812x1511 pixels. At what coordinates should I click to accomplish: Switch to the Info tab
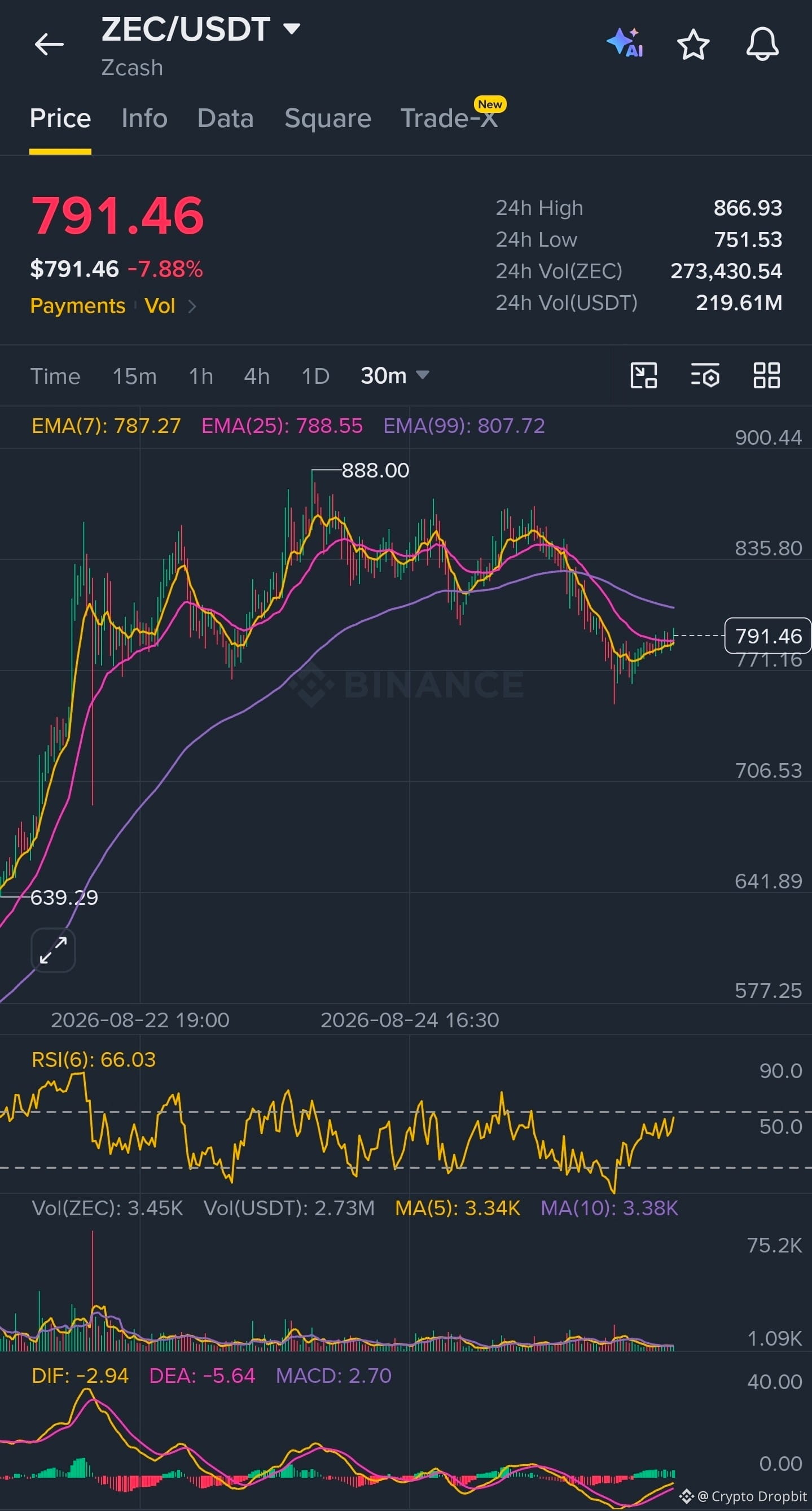tap(144, 119)
